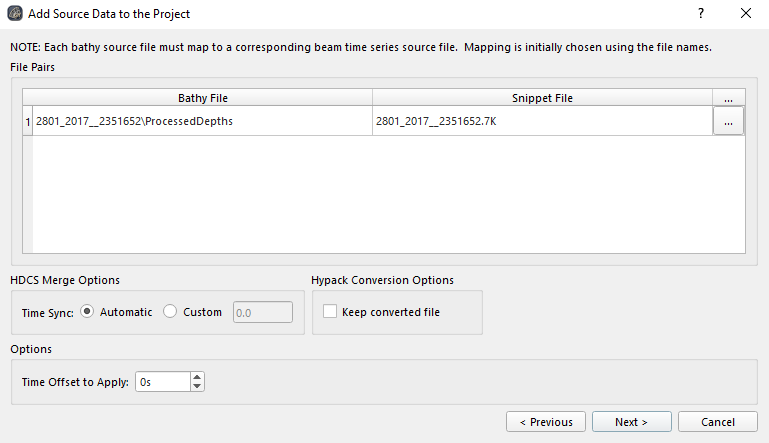
Task: Click the Previous button
Action: point(545,422)
